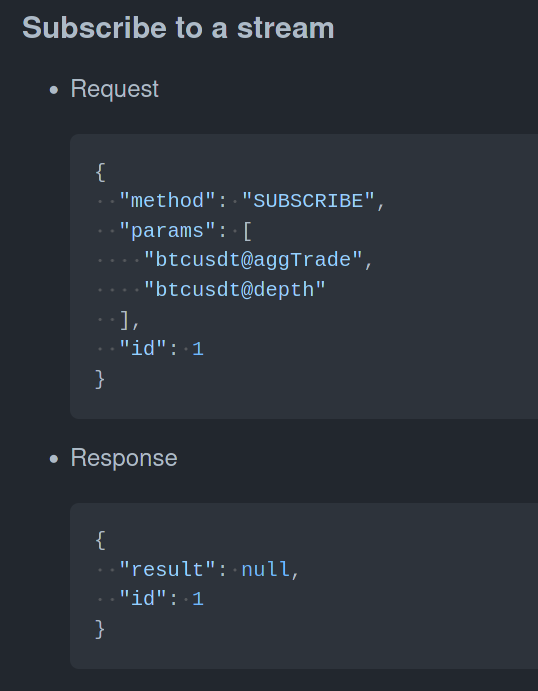Click the closing brace of request JSON
538x691 pixels.
[x=100, y=379]
